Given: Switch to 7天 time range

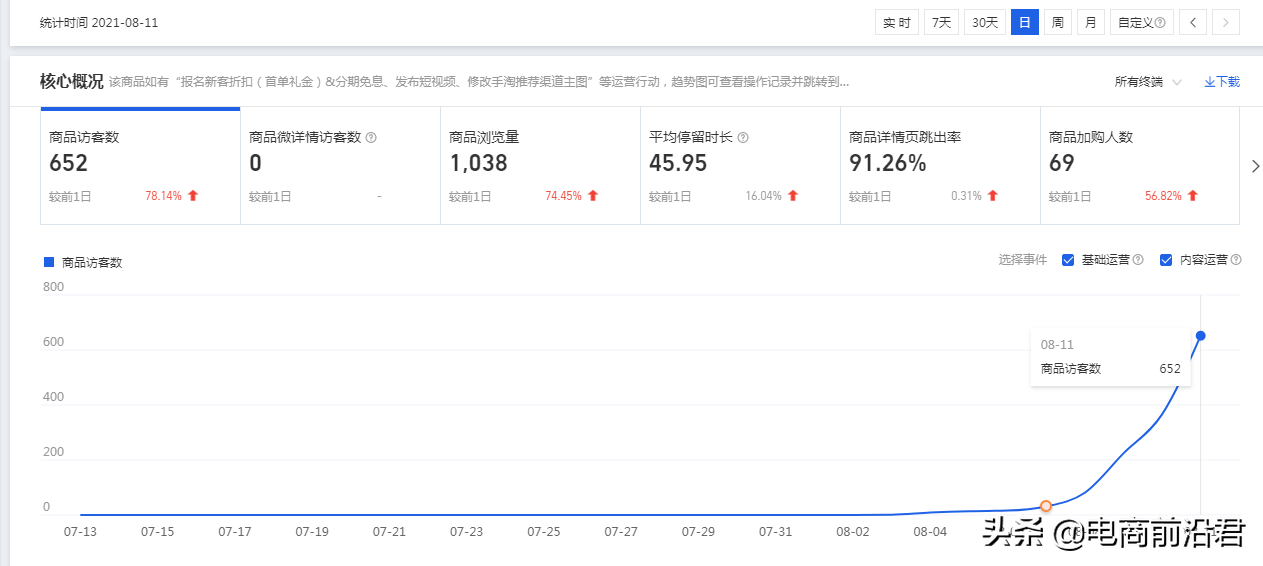Looking at the screenshot, I should (x=941, y=22).
